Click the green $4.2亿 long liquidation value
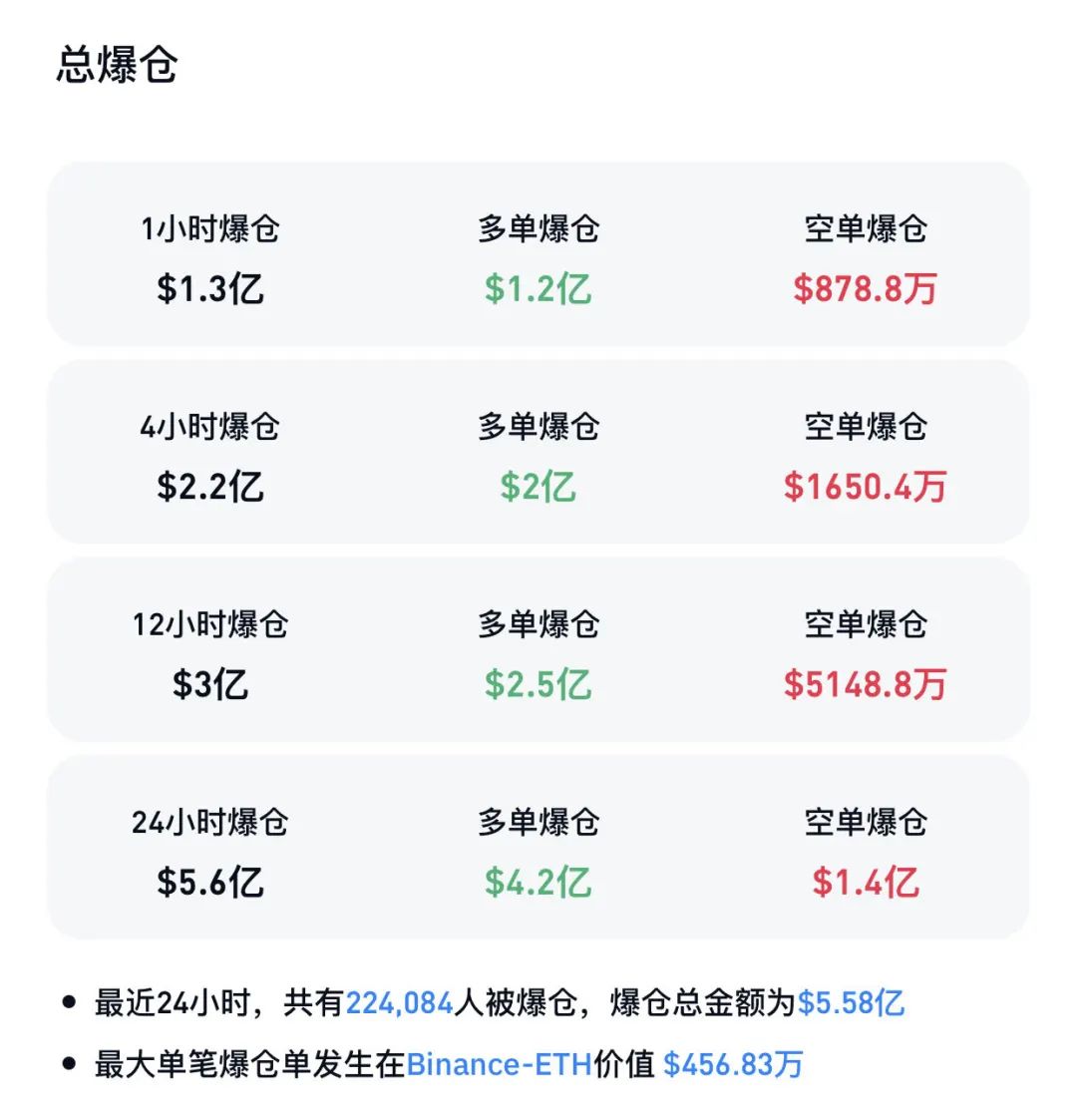The height and width of the screenshot is (1120, 1077). tap(538, 882)
